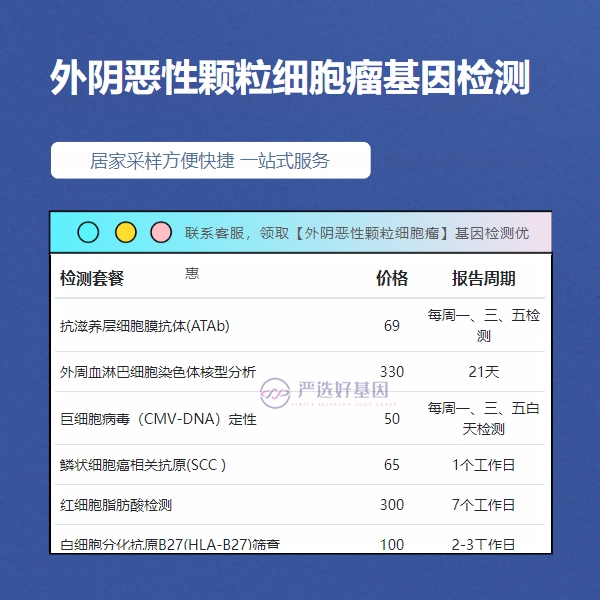Viewport: 600px width, 600px height.
Task: Click the 联系客服 promotion text
Action: click(357, 233)
